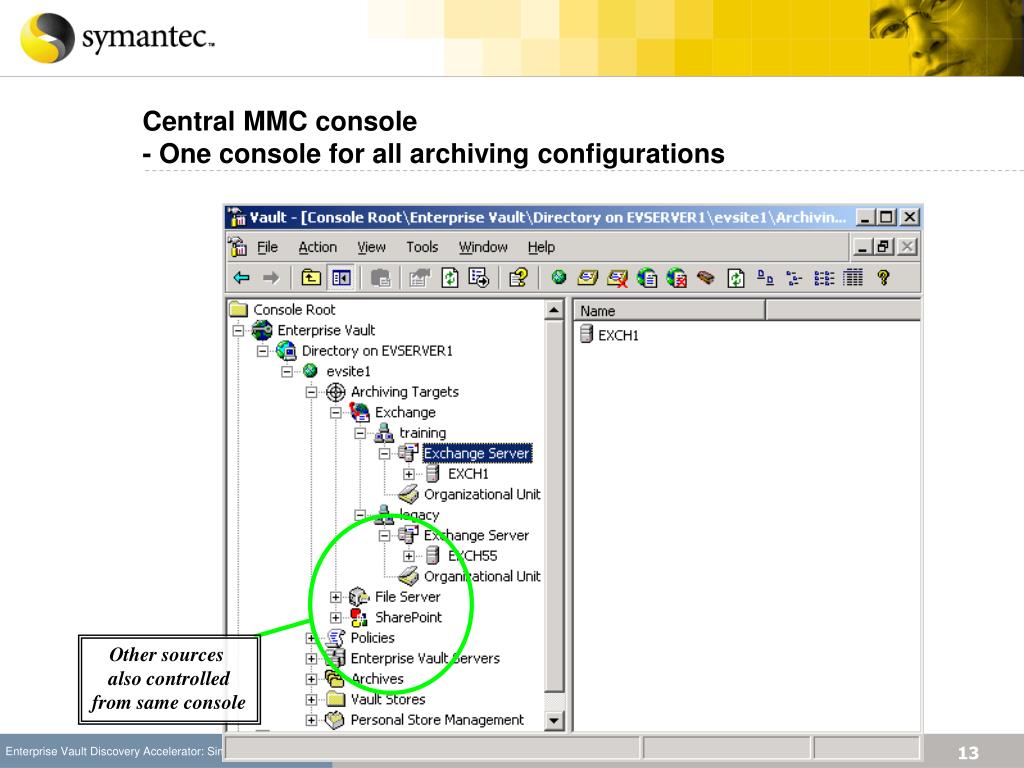Open the Help menu
The image size is (1024, 768).
[541, 248]
